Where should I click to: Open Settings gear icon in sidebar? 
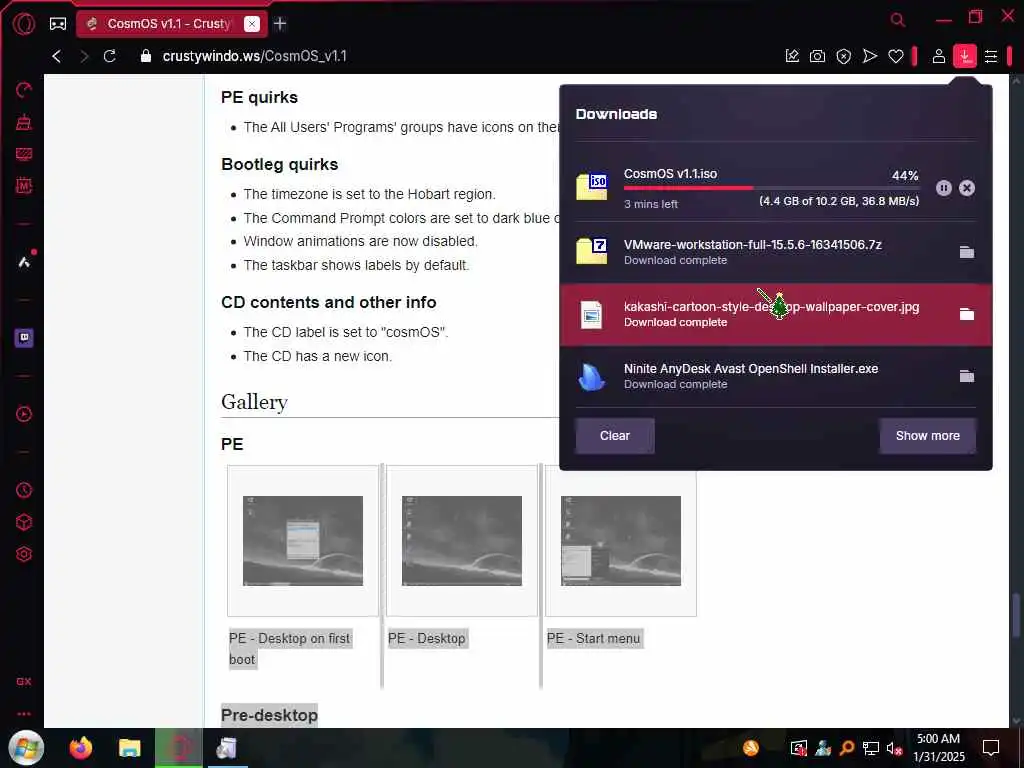point(24,554)
